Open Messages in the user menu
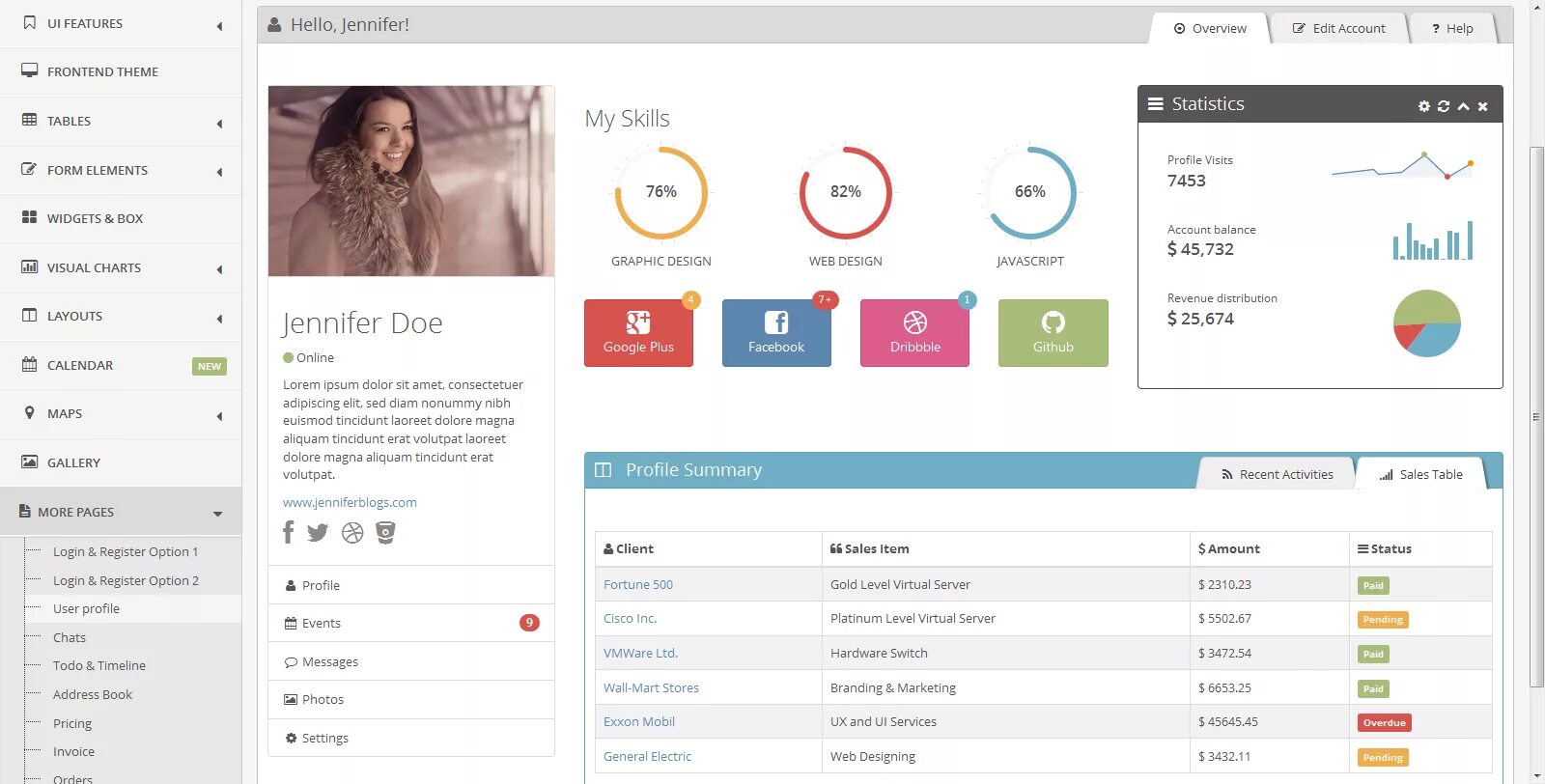Screen dimensions: 1545x784 pos(411,661)
